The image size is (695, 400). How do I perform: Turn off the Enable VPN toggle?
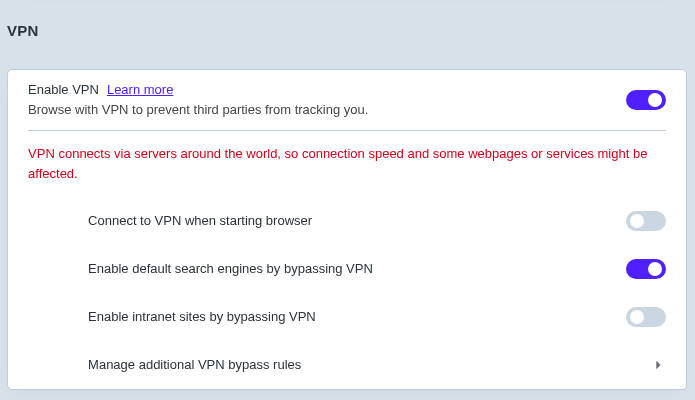[x=645, y=100]
